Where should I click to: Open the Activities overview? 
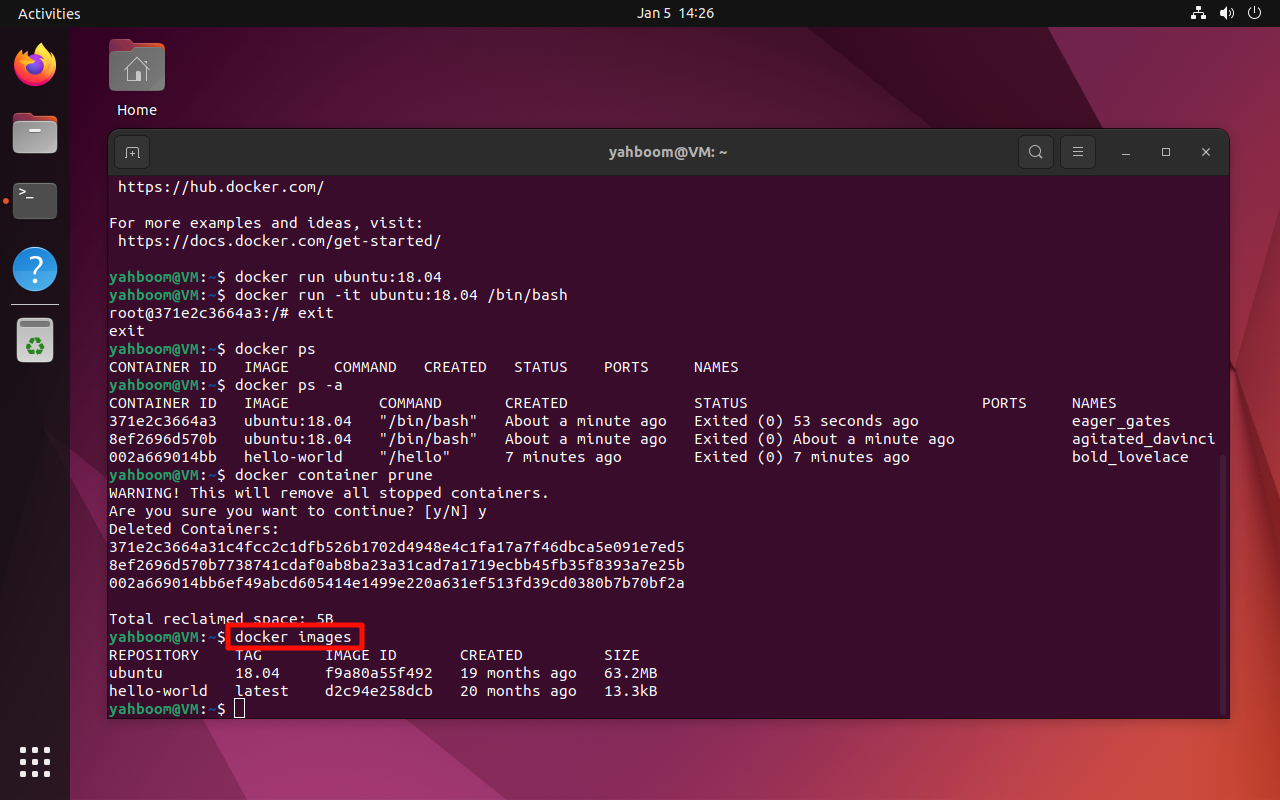click(x=48, y=13)
